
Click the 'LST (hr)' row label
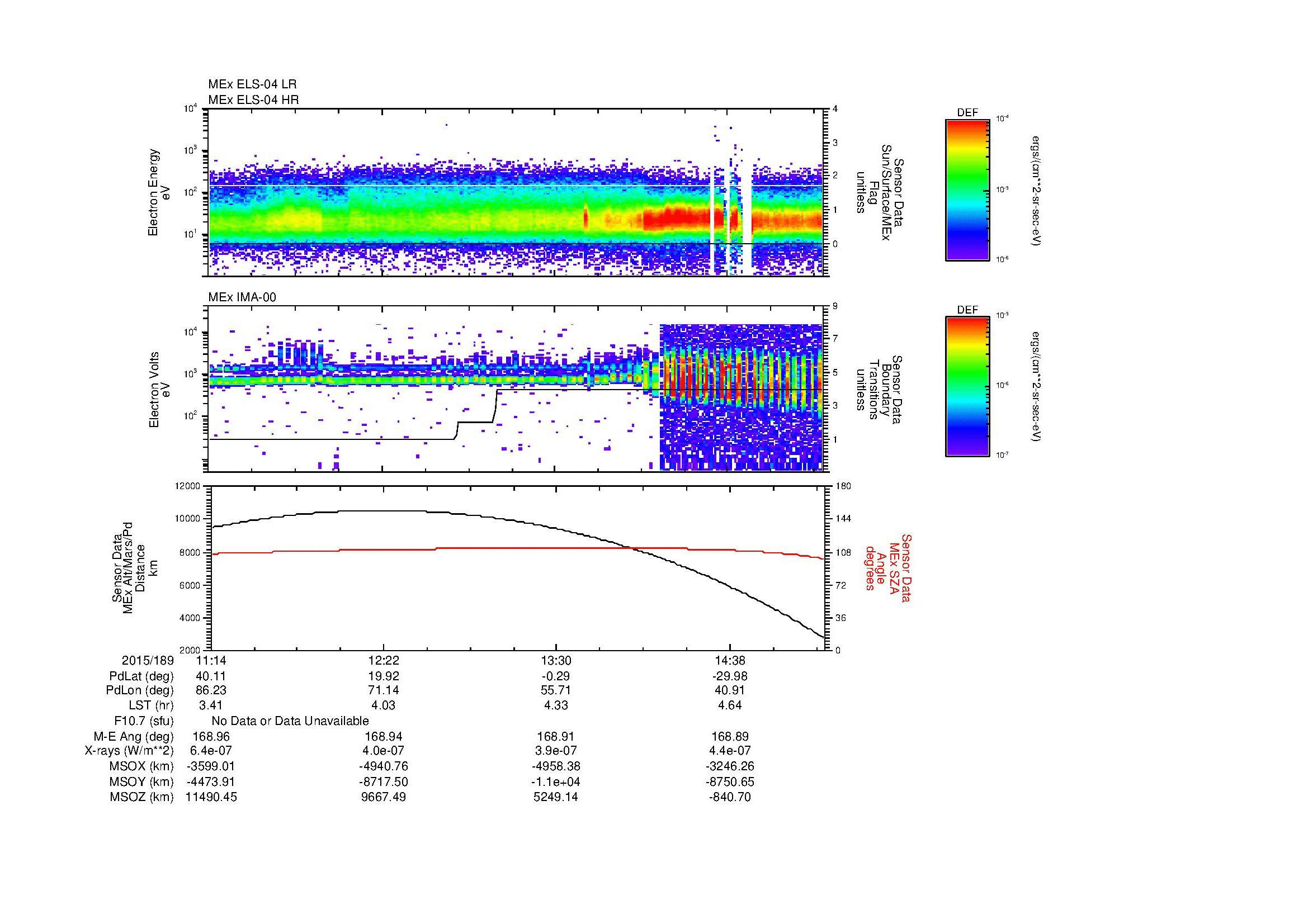click(x=151, y=705)
